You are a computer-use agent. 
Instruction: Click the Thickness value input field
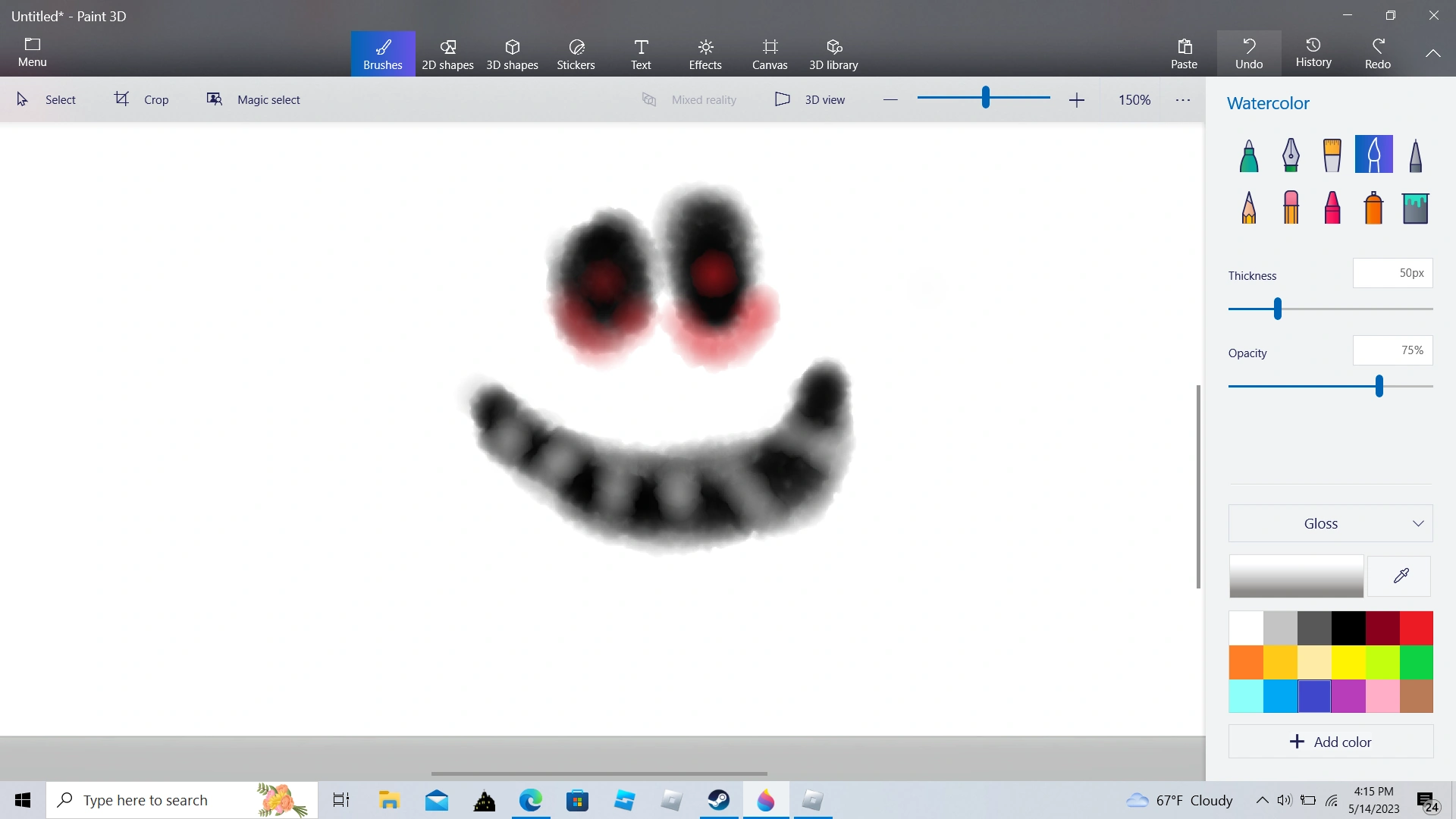[x=1392, y=273]
